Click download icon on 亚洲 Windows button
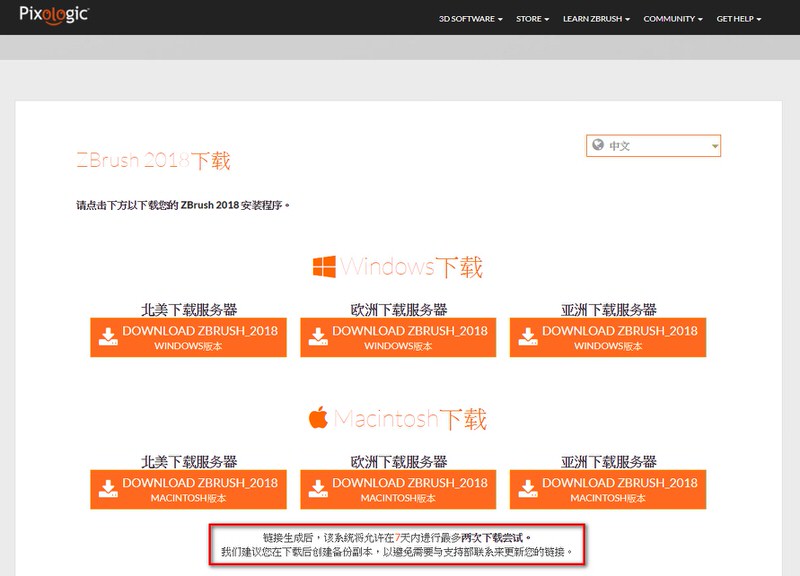Viewport: 800px width, 576px height. click(x=528, y=337)
